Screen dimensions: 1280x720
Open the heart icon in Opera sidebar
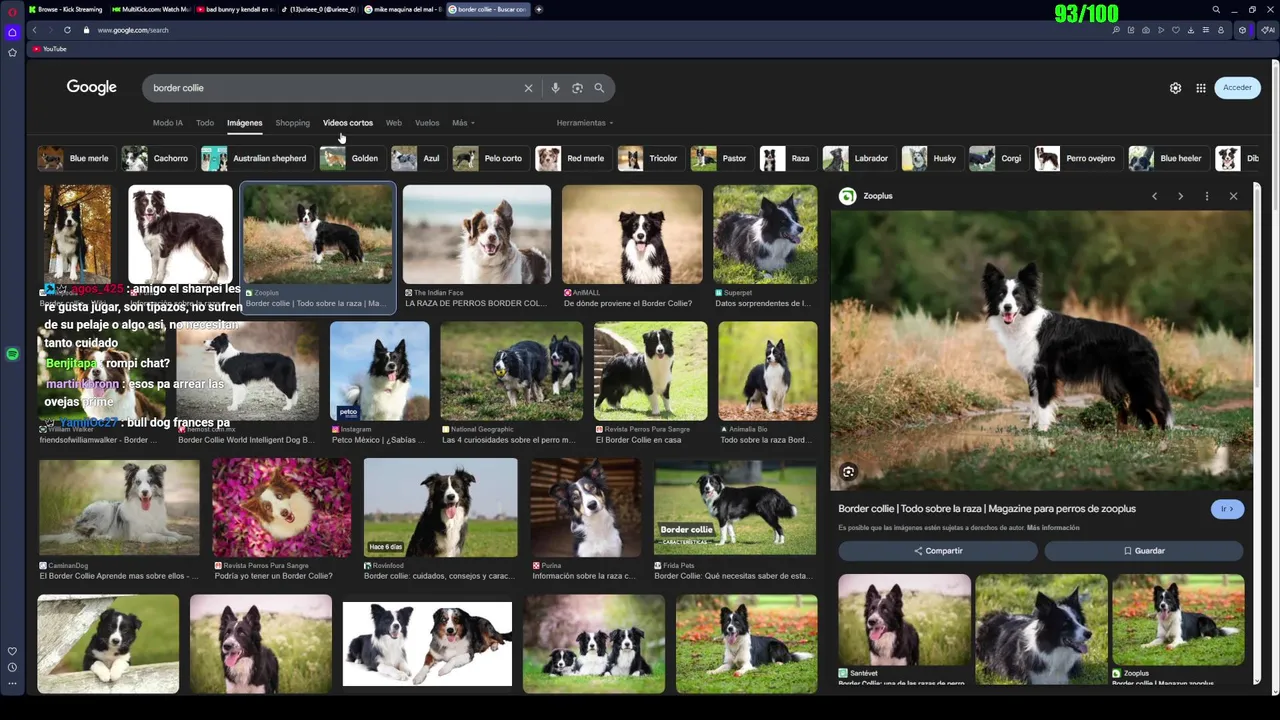12,651
